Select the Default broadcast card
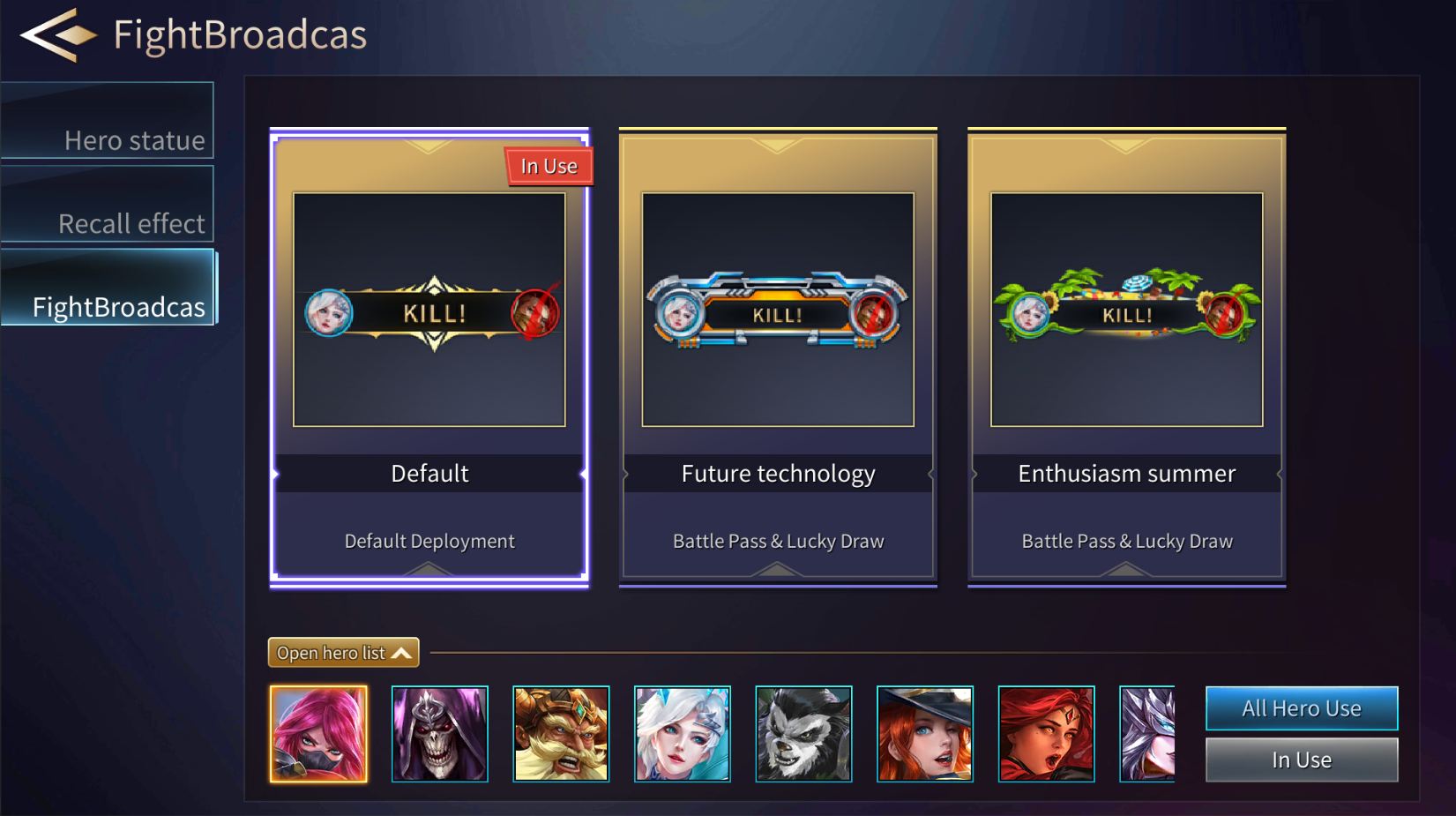1456x816 pixels. pyautogui.click(x=429, y=357)
